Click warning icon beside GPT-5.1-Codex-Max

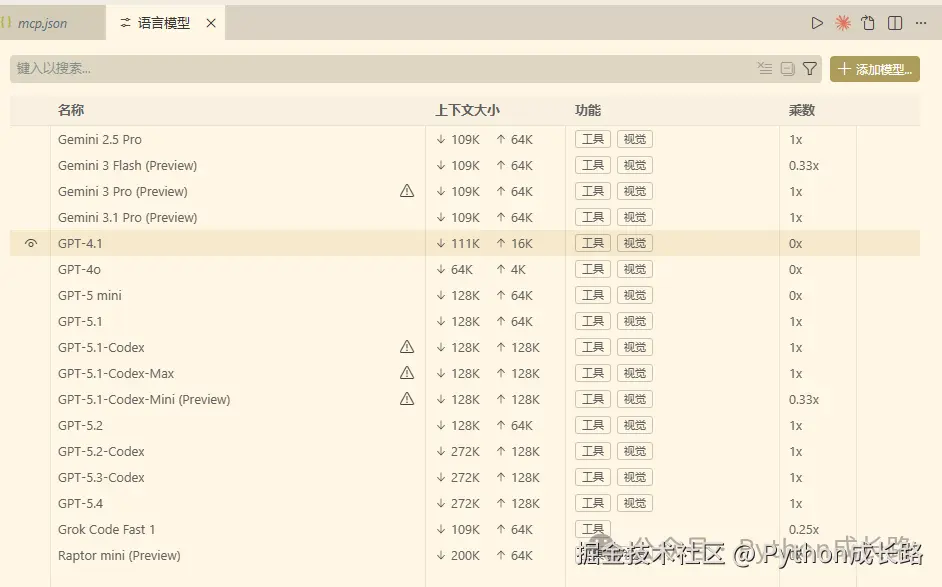coord(407,373)
